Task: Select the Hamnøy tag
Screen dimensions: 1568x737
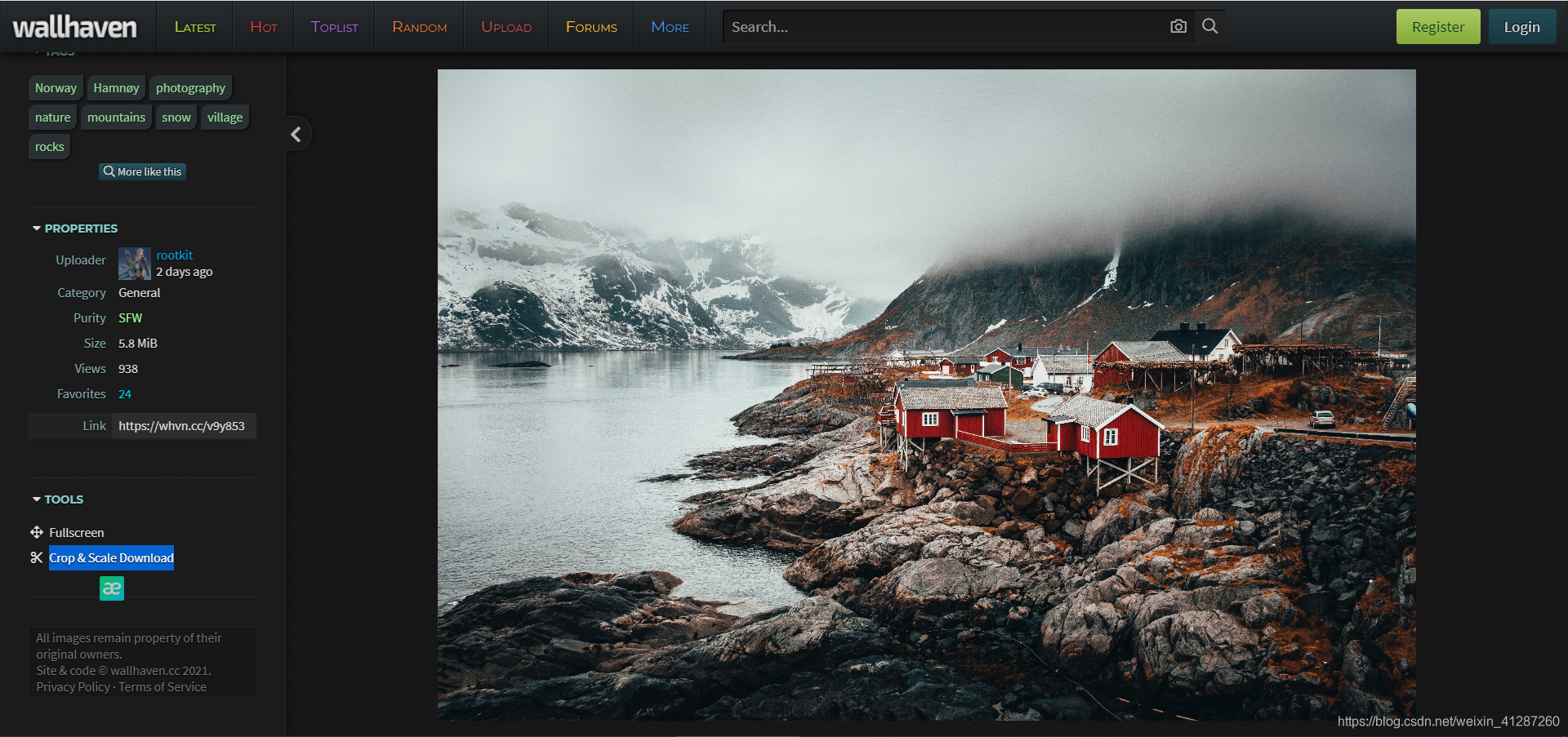Action: [x=116, y=87]
